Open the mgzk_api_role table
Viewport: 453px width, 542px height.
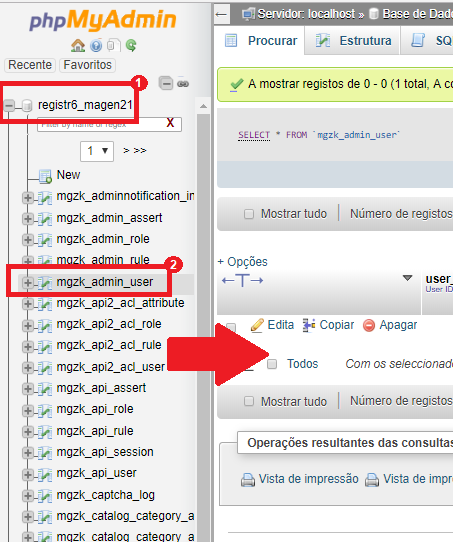[x=95, y=409]
